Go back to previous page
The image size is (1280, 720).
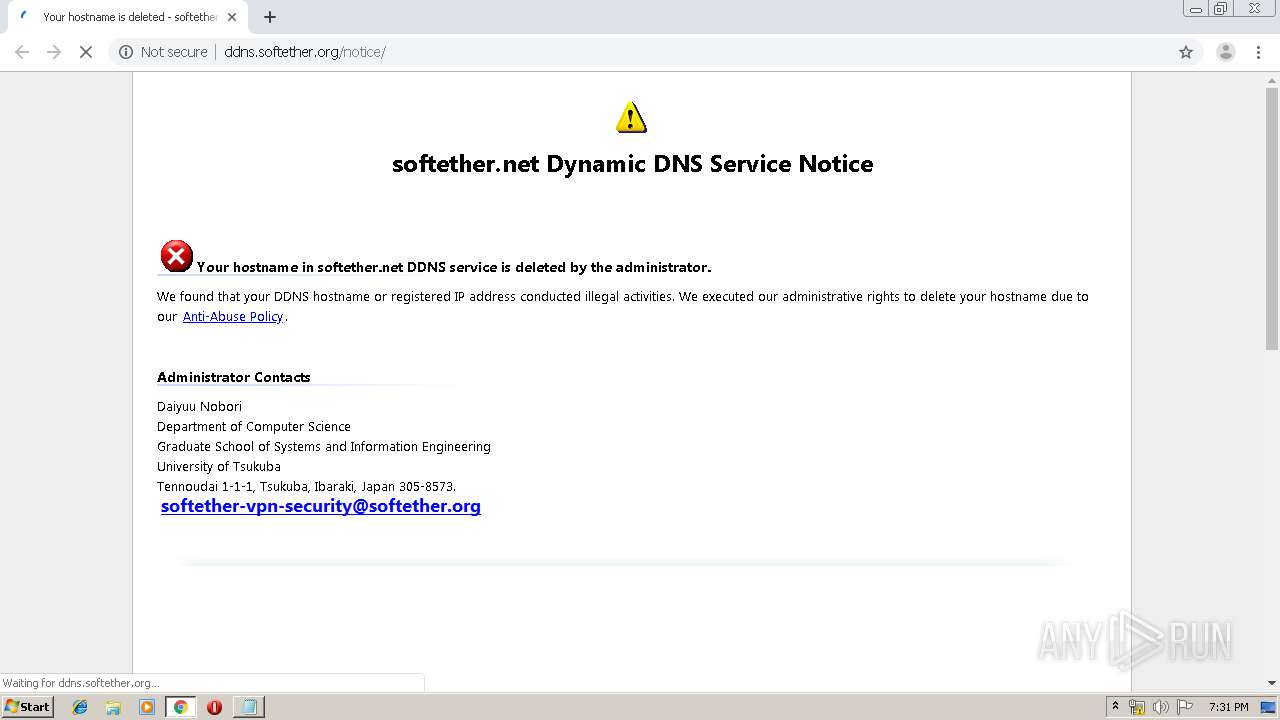(x=22, y=52)
